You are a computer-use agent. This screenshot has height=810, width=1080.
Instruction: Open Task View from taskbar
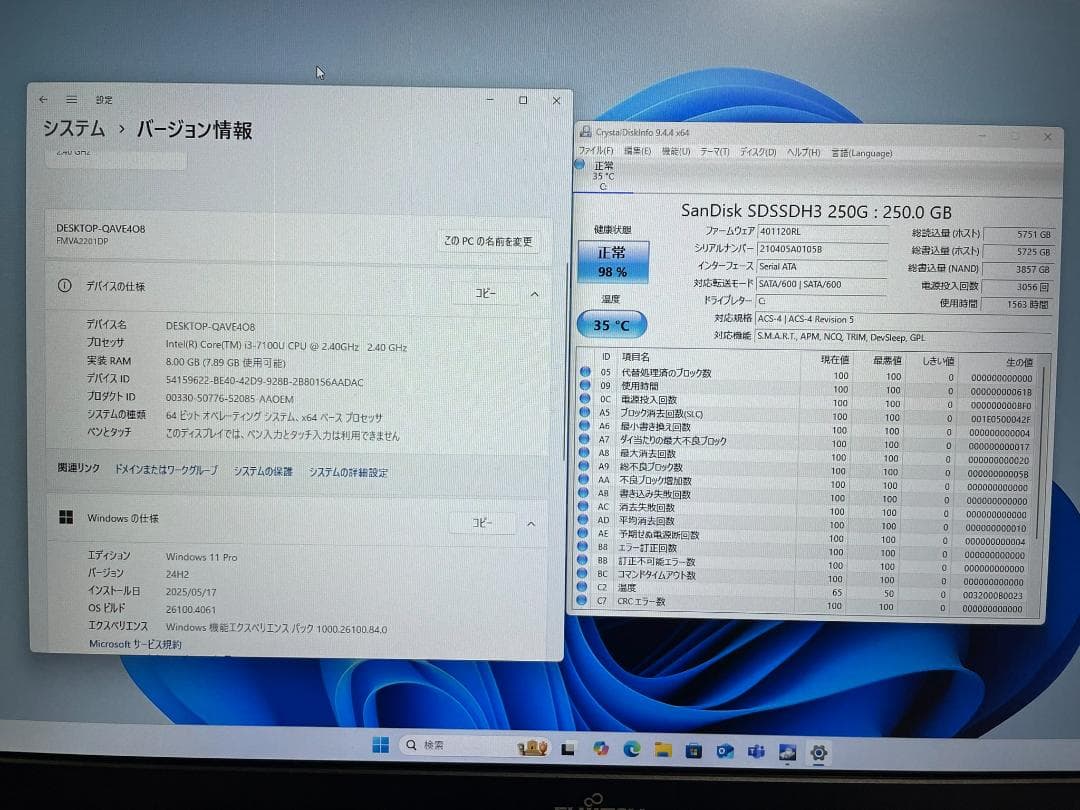[568, 749]
